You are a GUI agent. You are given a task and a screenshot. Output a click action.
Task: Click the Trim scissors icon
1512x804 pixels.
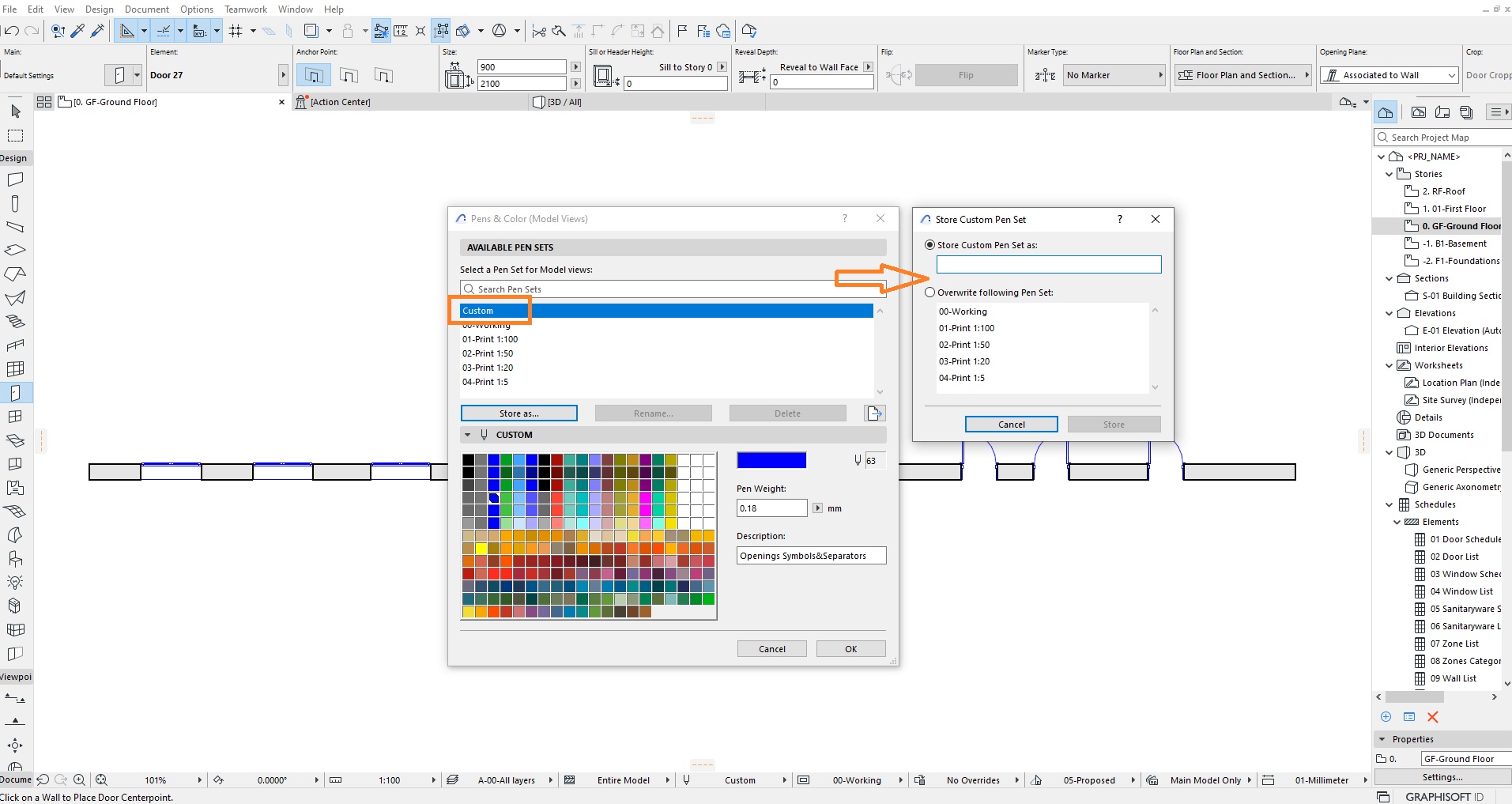(x=539, y=31)
